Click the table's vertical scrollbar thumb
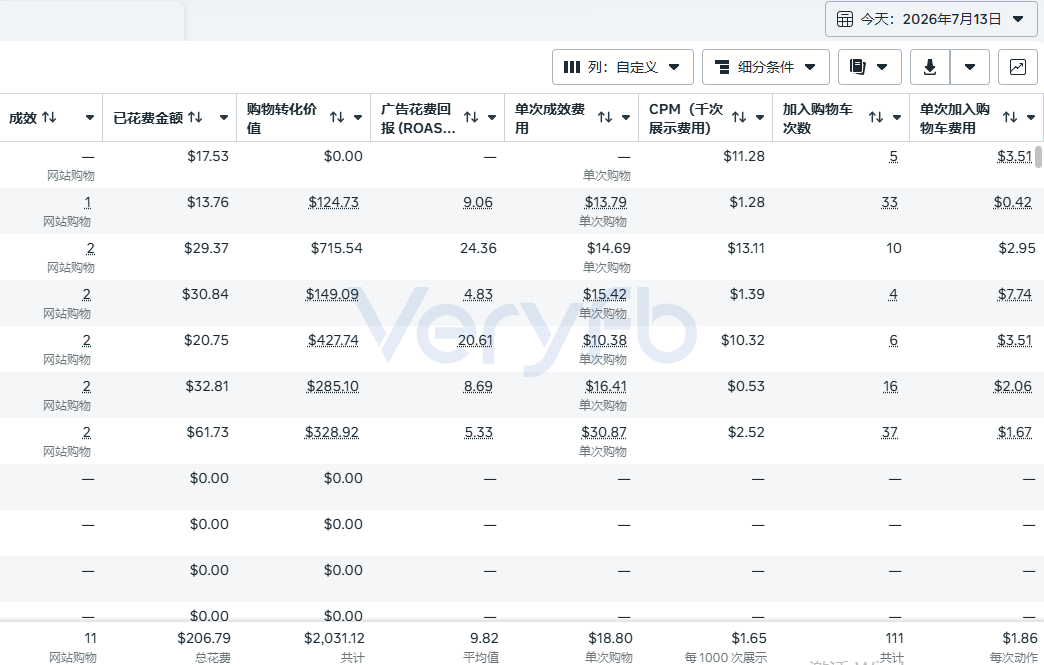Image resolution: width=1044 pixels, height=665 pixels. (x=1039, y=158)
